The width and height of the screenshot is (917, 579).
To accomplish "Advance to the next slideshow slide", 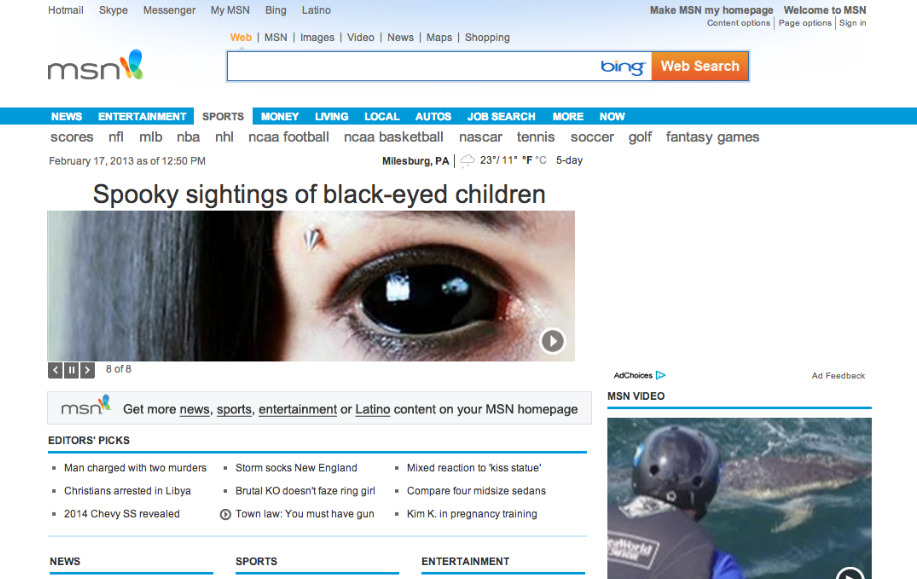I will (x=88, y=370).
